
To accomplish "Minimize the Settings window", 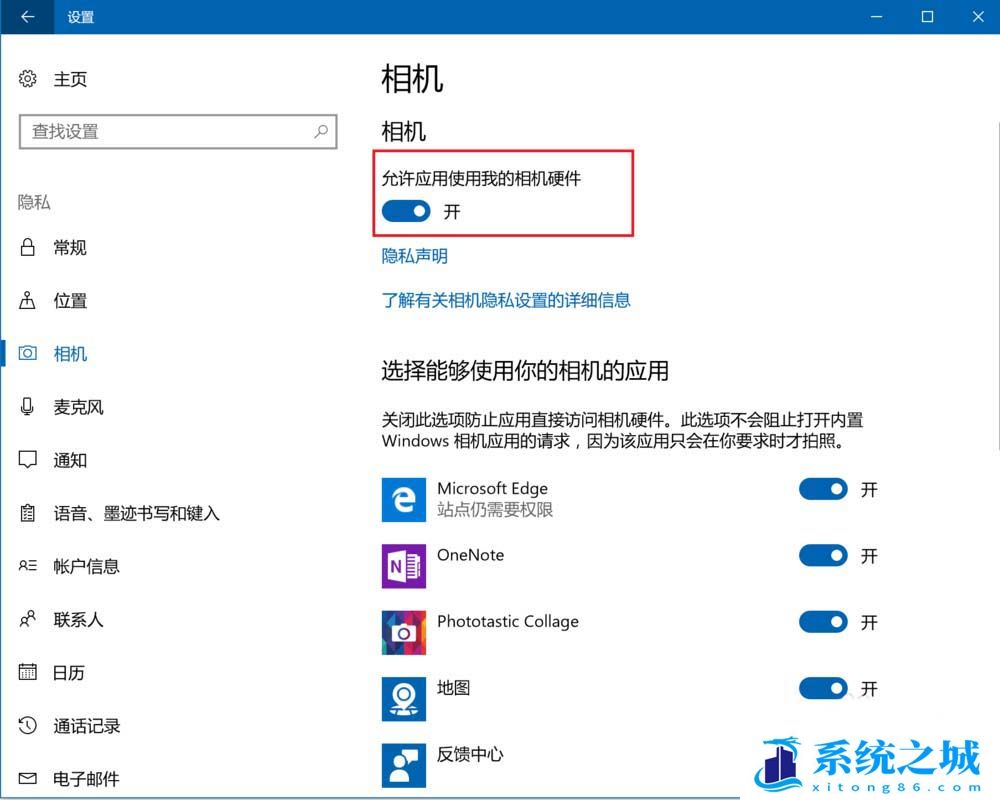I will click(877, 17).
